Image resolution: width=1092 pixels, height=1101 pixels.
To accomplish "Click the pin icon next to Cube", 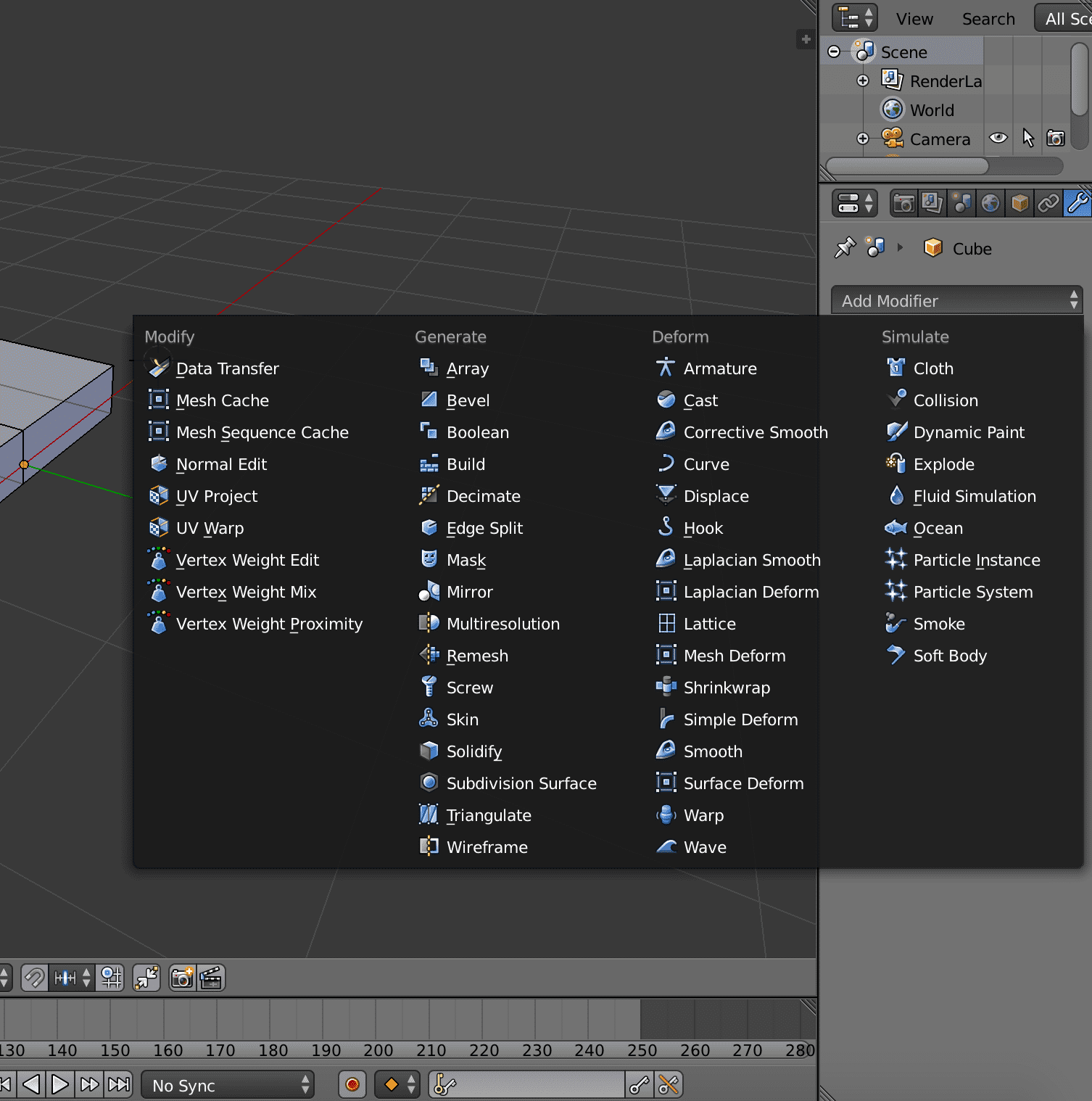I will point(845,248).
